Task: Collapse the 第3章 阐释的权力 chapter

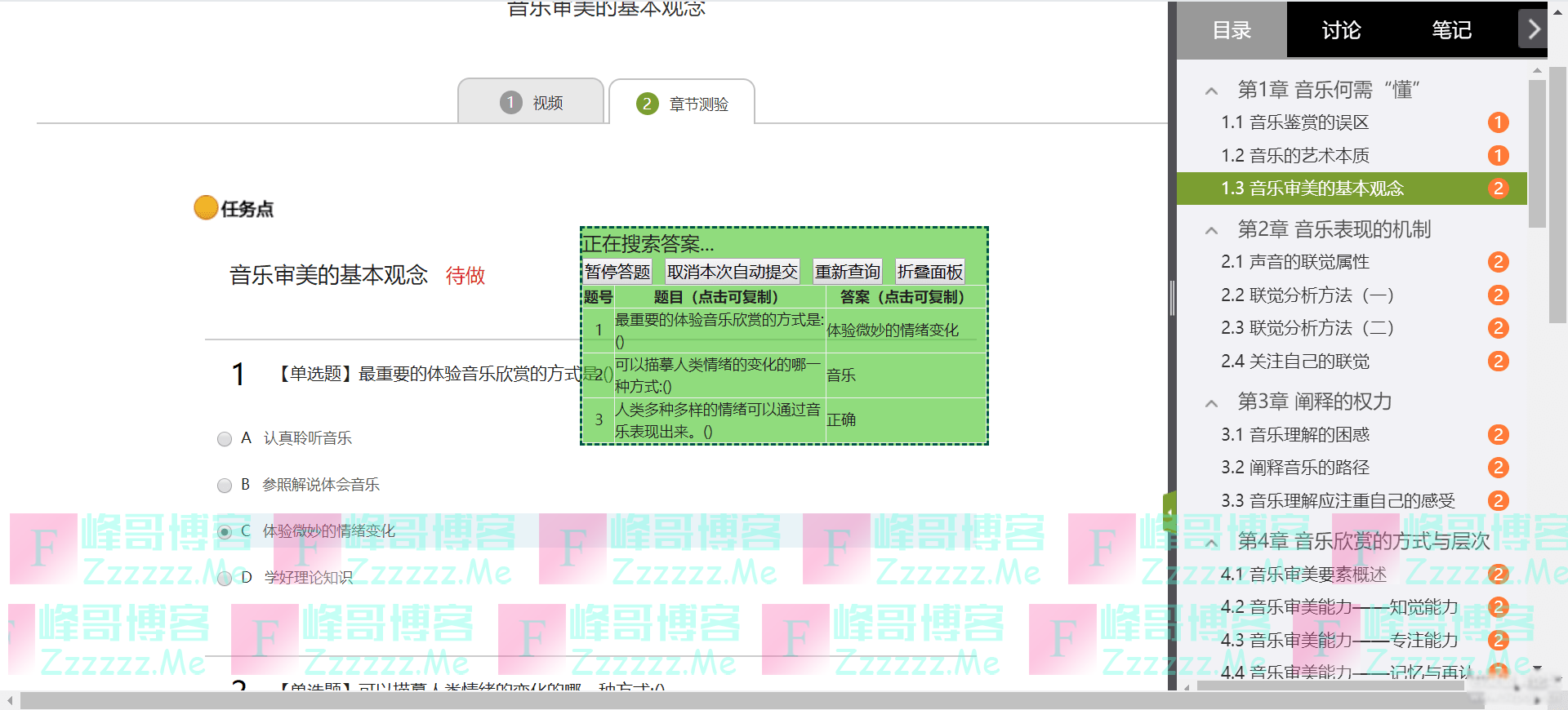Action: 1212,402
